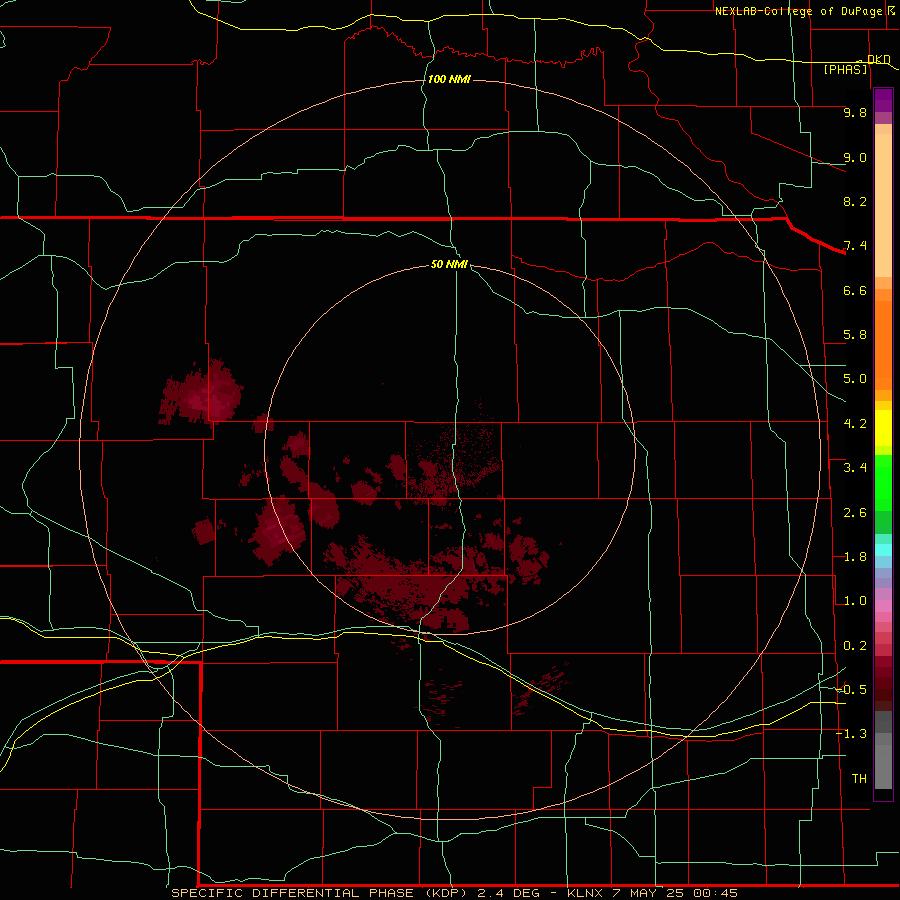Viewport: 900px width, 900px height.
Task: Click the 1.8 value on the color scale
Action: pyautogui.click(x=855, y=557)
